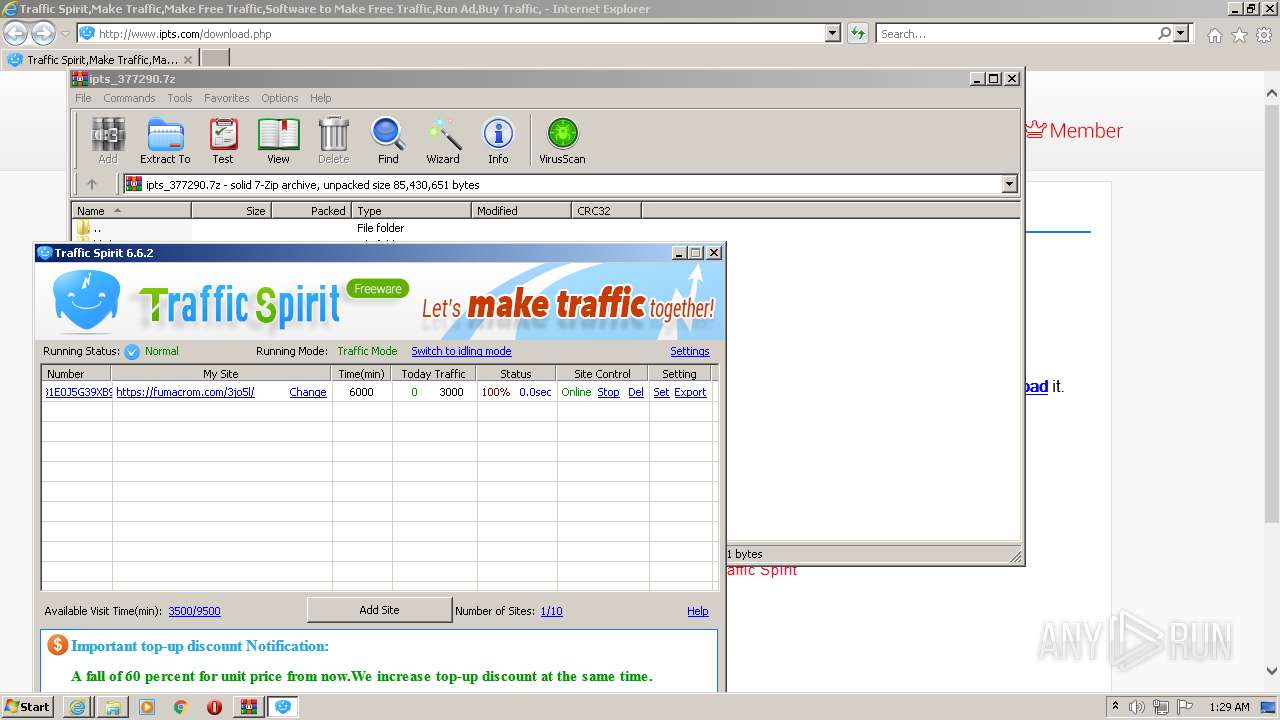Click the search magnifier in IE
The image size is (1280, 720).
[x=1164, y=34]
